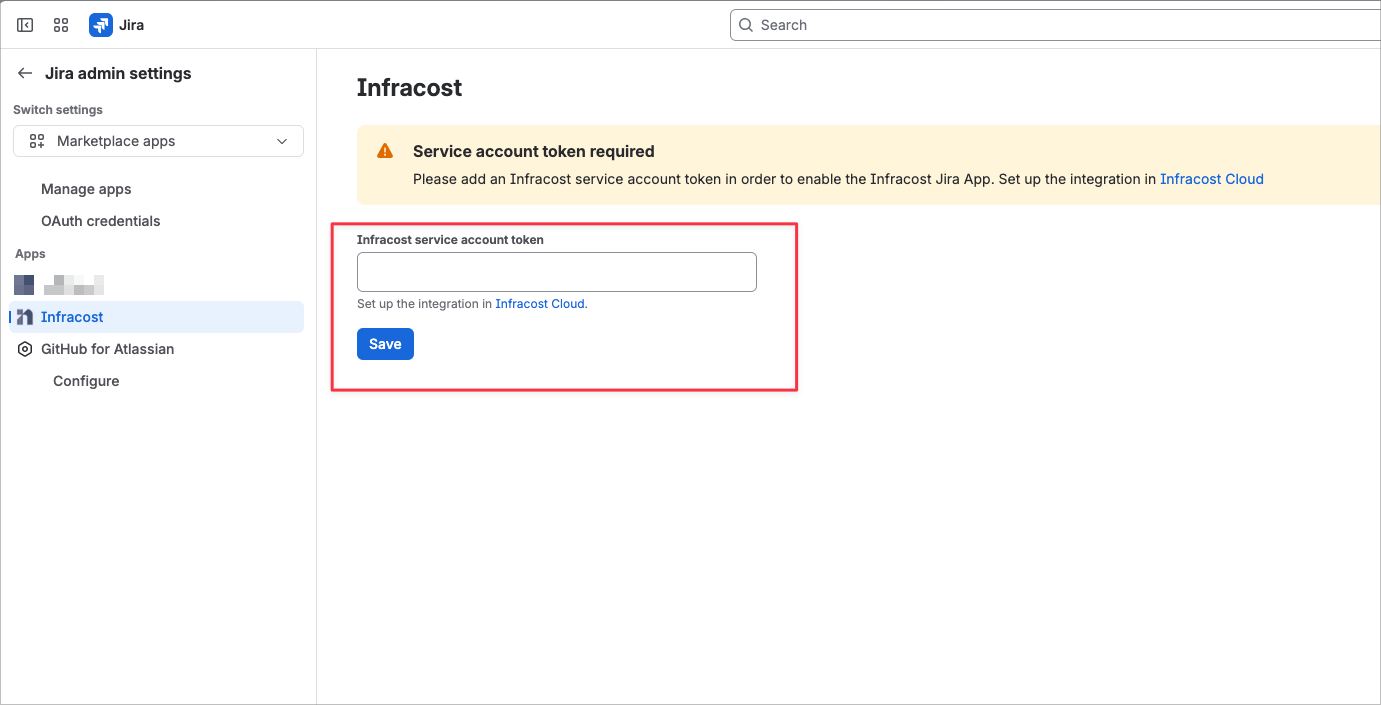This screenshot has width=1381, height=705.
Task: Open Infracost Cloud link below token field
Action: (540, 304)
